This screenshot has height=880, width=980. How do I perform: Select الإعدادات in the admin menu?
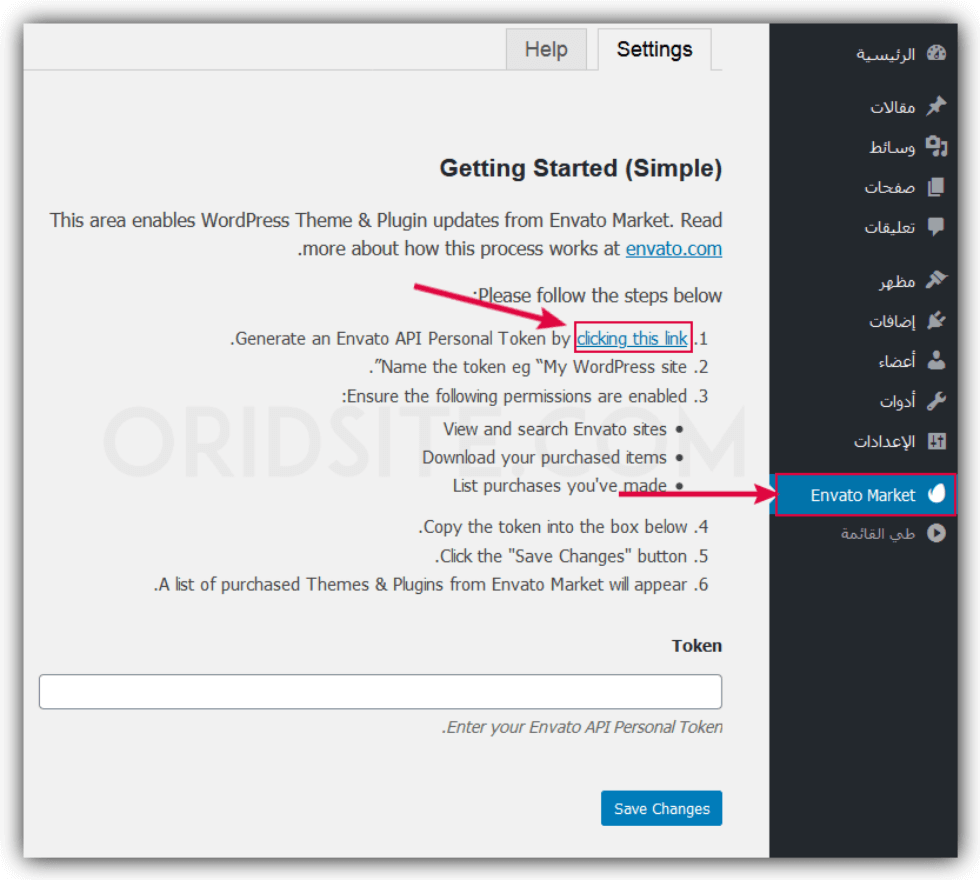(884, 442)
